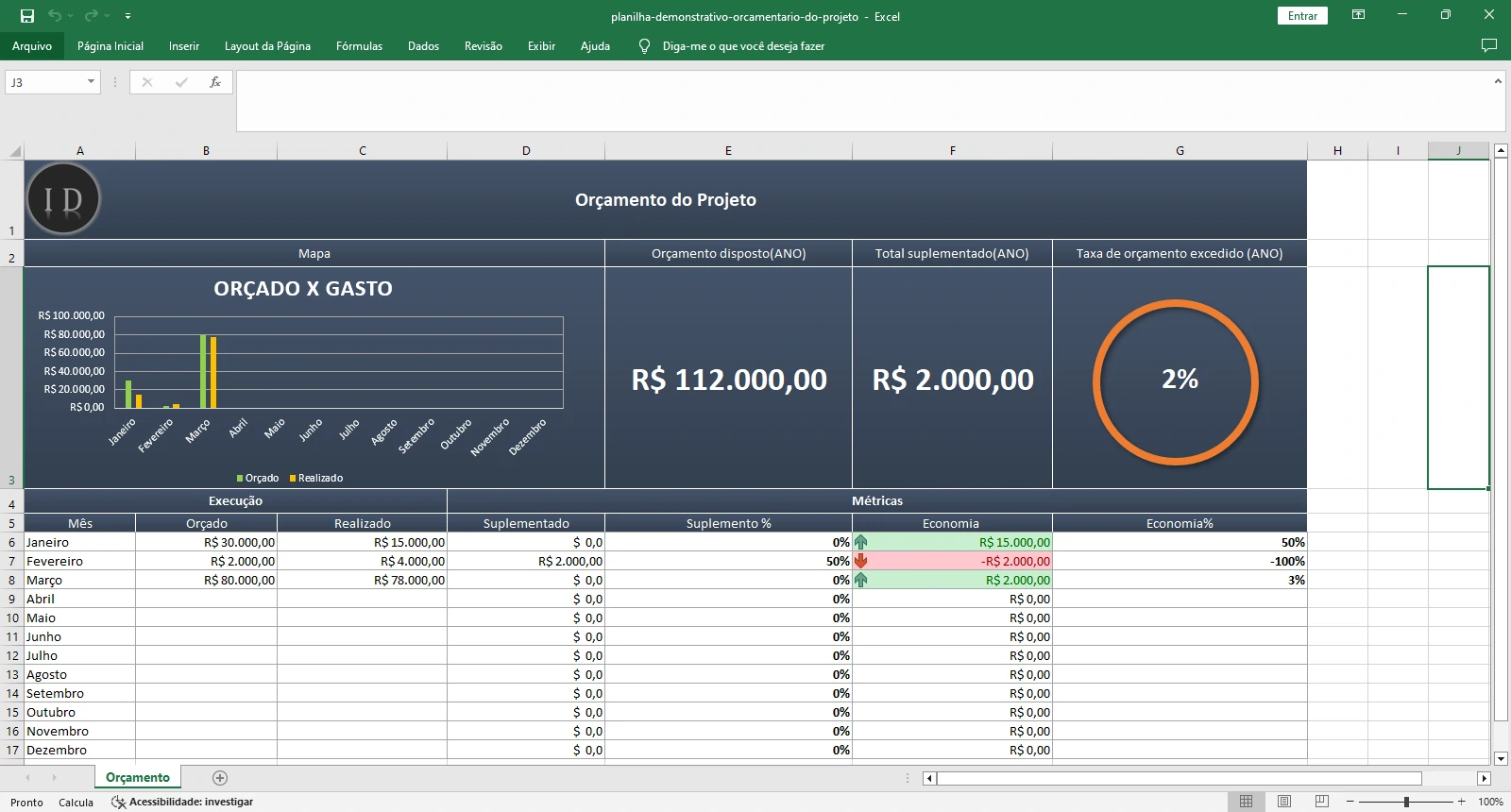Open Customize Quick Access Toolbar dropdown
Image resolution: width=1511 pixels, height=812 pixels.
(127, 16)
